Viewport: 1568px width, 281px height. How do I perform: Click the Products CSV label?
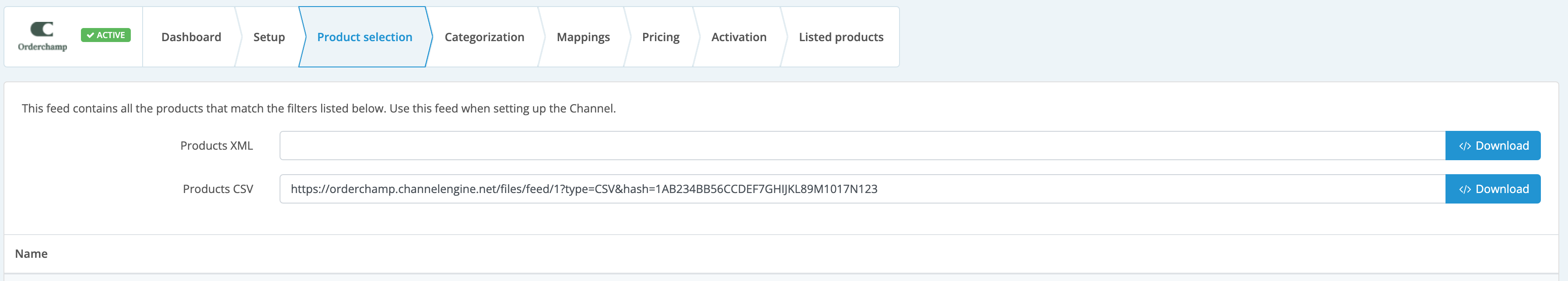click(x=218, y=190)
